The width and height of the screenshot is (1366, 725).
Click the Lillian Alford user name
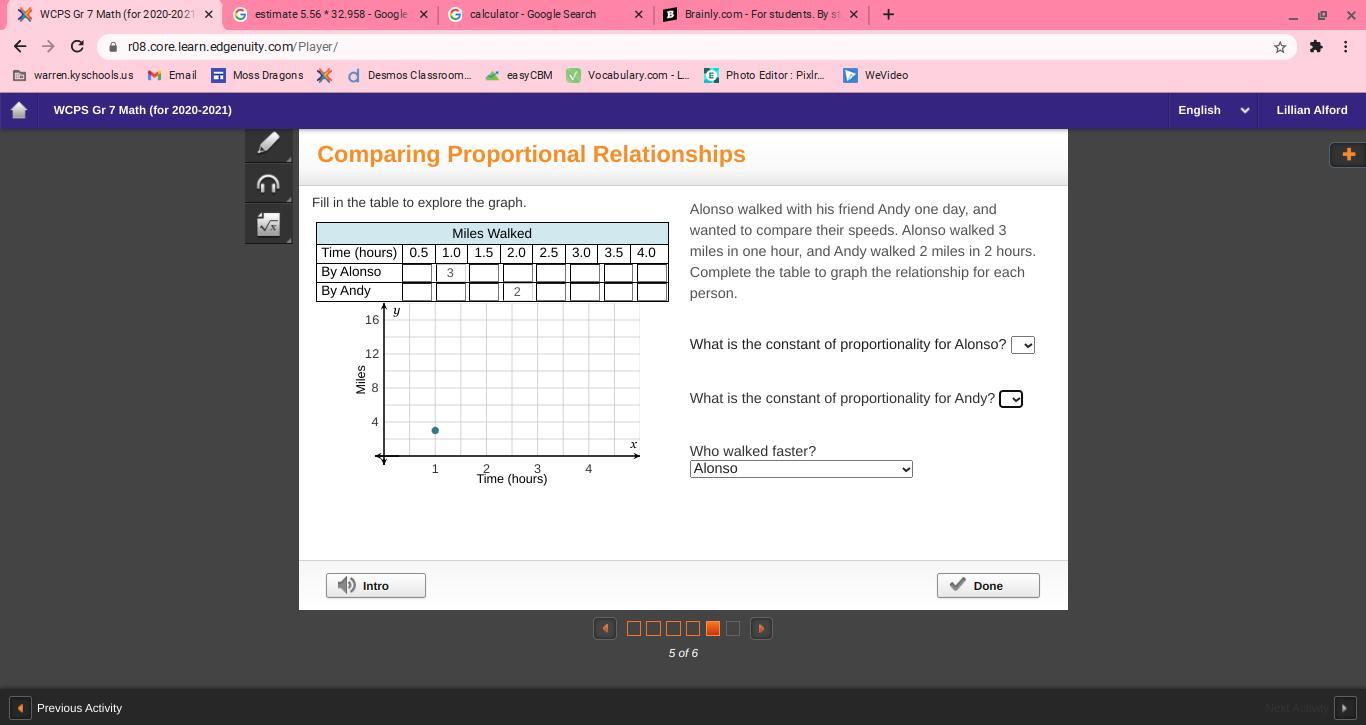click(1312, 110)
